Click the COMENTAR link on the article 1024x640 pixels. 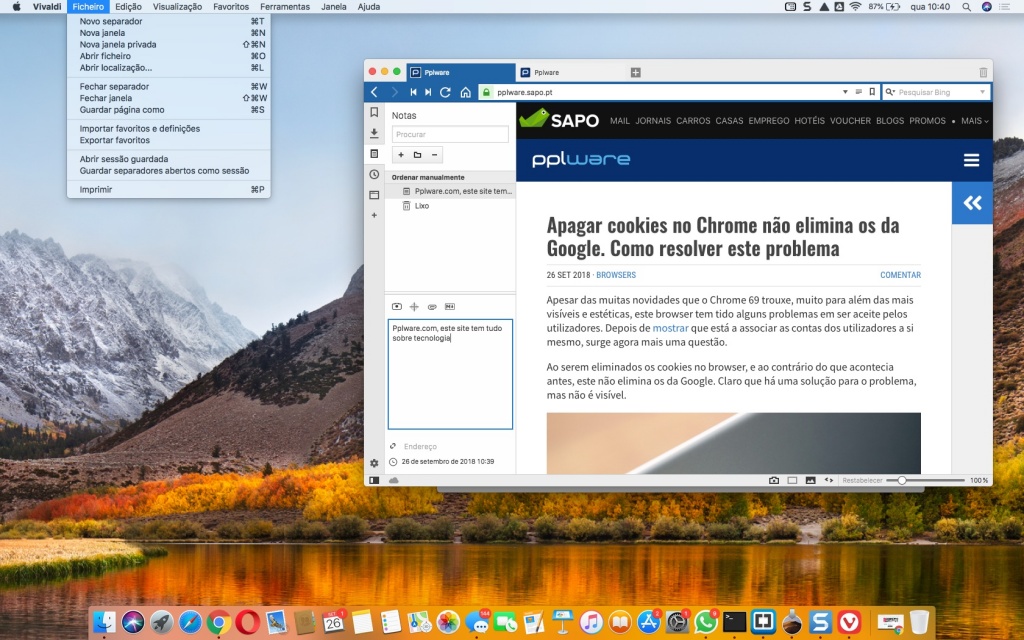900,275
